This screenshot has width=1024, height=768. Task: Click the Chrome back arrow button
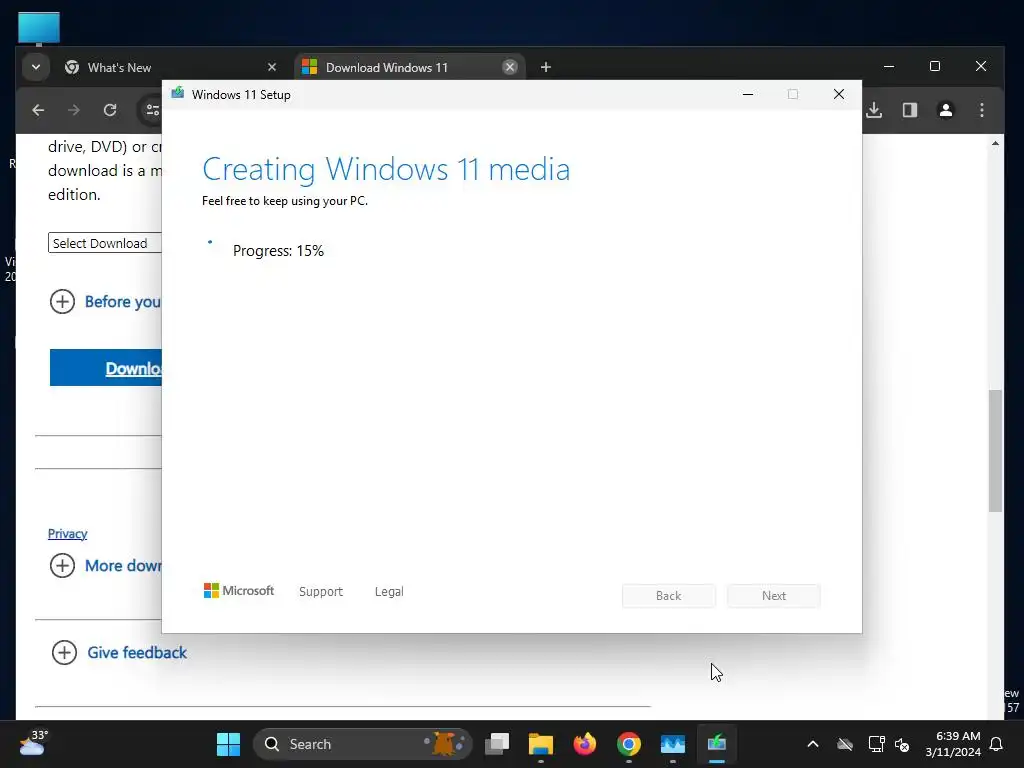[x=38, y=110]
